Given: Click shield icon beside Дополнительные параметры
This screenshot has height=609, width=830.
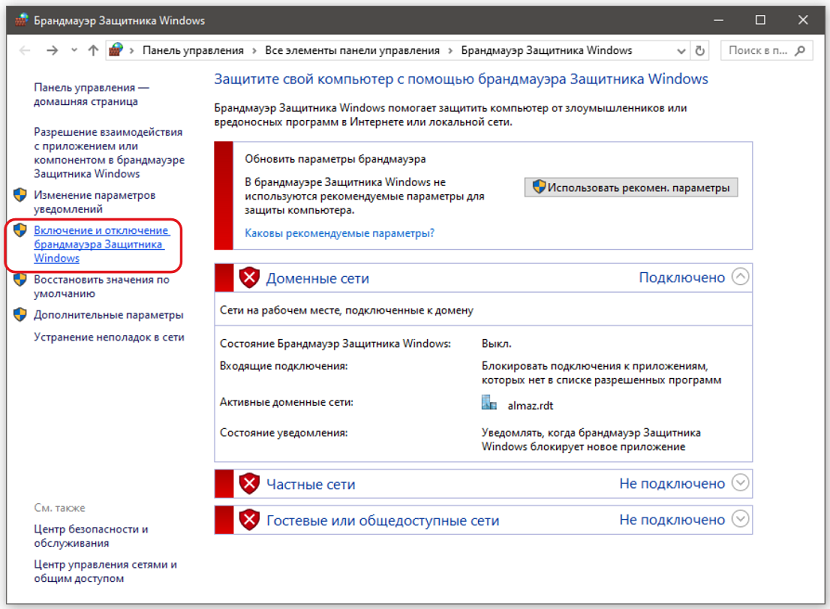Looking at the screenshot, I should click(20, 315).
